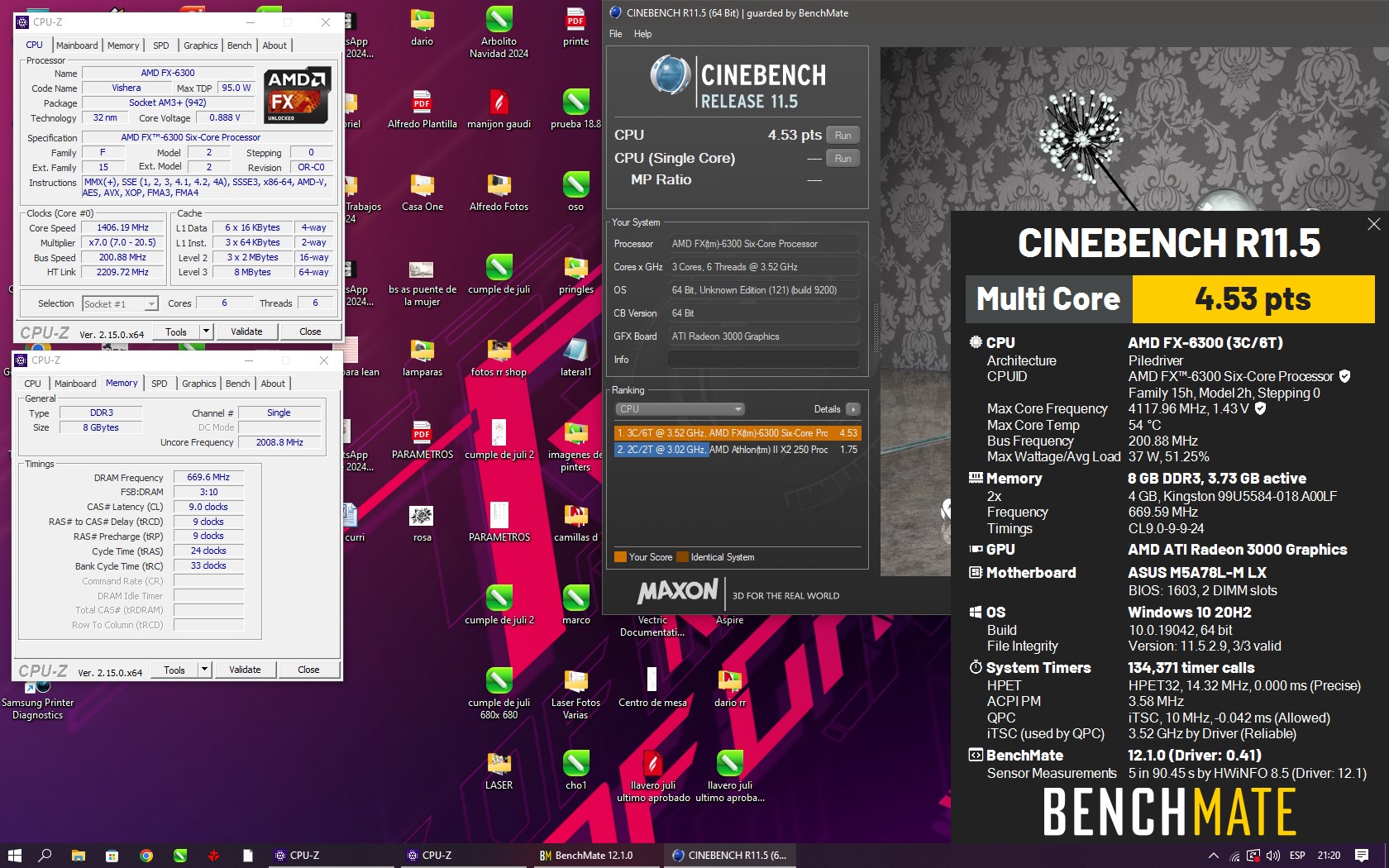The width and height of the screenshot is (1389, 868).
Task: Select 'oso' desktop icon
Action: [x=575, y=192]
